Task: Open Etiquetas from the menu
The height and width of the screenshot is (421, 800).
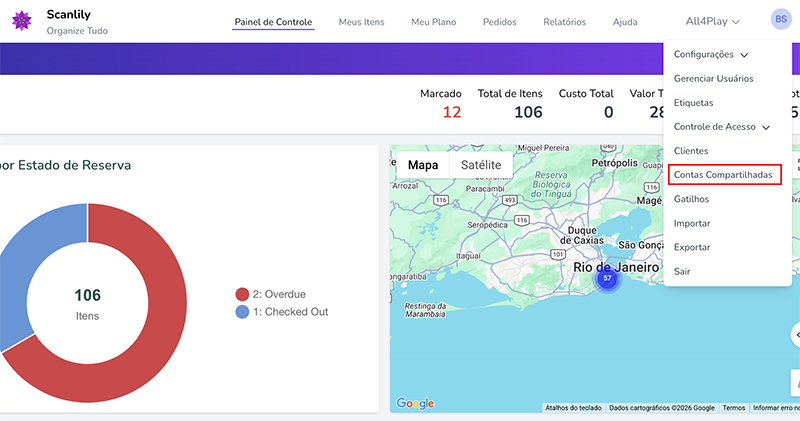Action: click(x=693, y=103)
